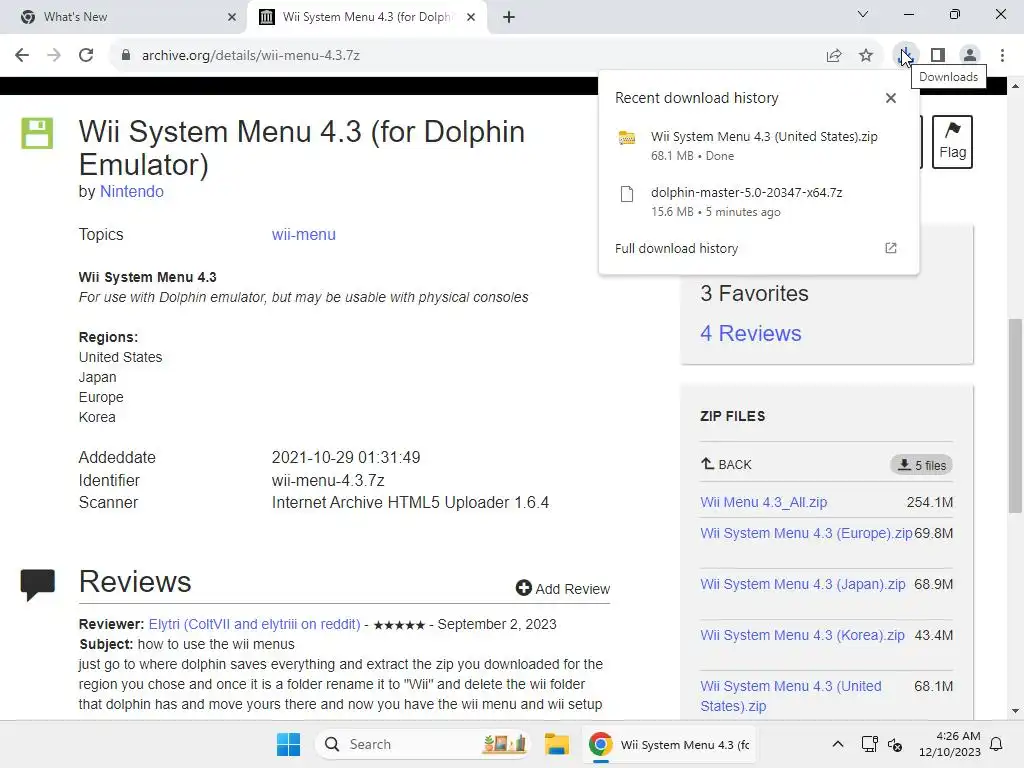Download Wii Menu 4.3_All.zip
1024x768 pixels.
tap(763, 502)
